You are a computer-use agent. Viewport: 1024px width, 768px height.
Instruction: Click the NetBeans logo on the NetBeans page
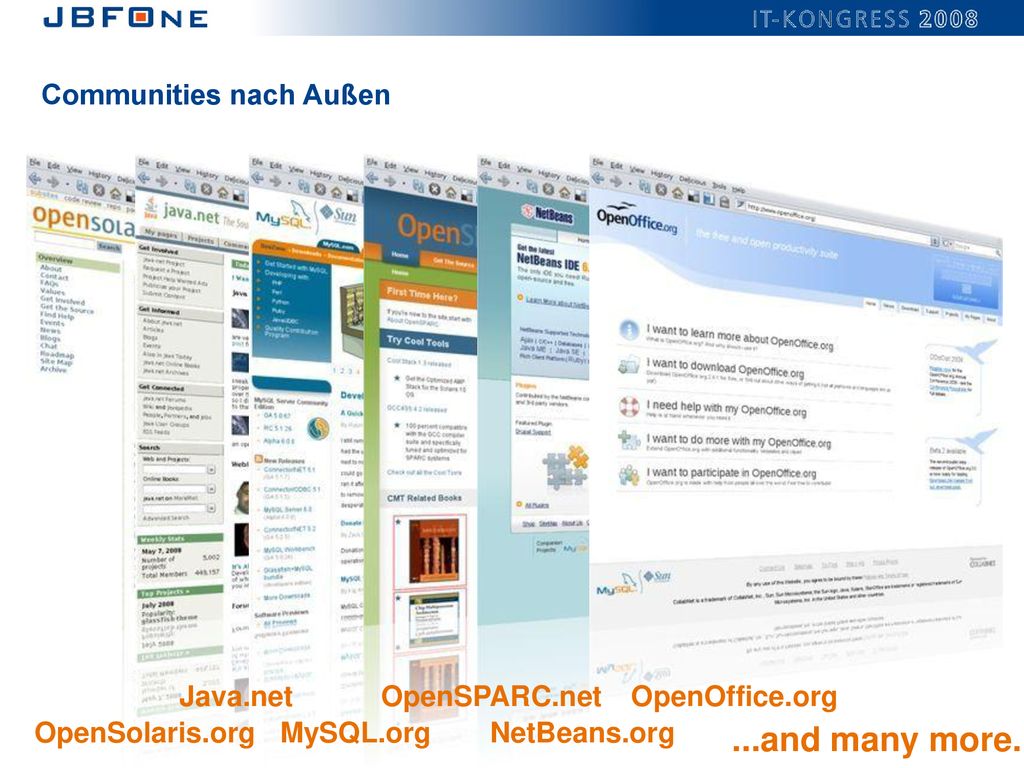[547, 214]
